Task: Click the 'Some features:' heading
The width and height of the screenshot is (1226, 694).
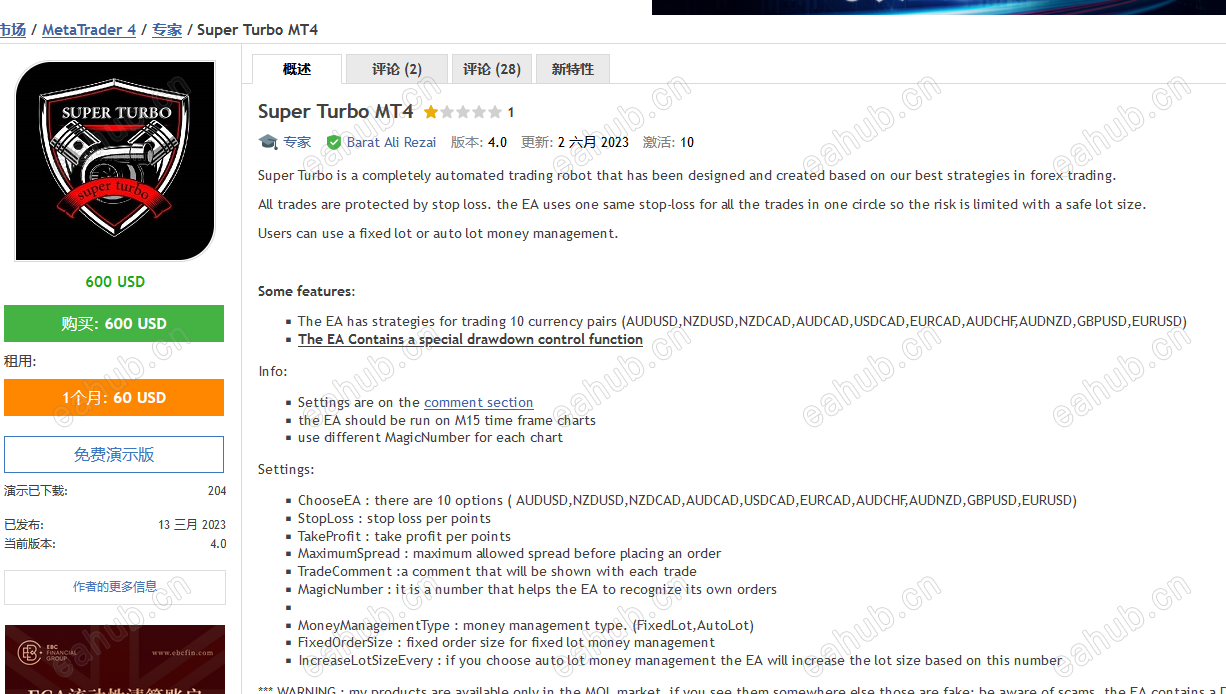Action: pyautogui.click(x=306, y=292)
